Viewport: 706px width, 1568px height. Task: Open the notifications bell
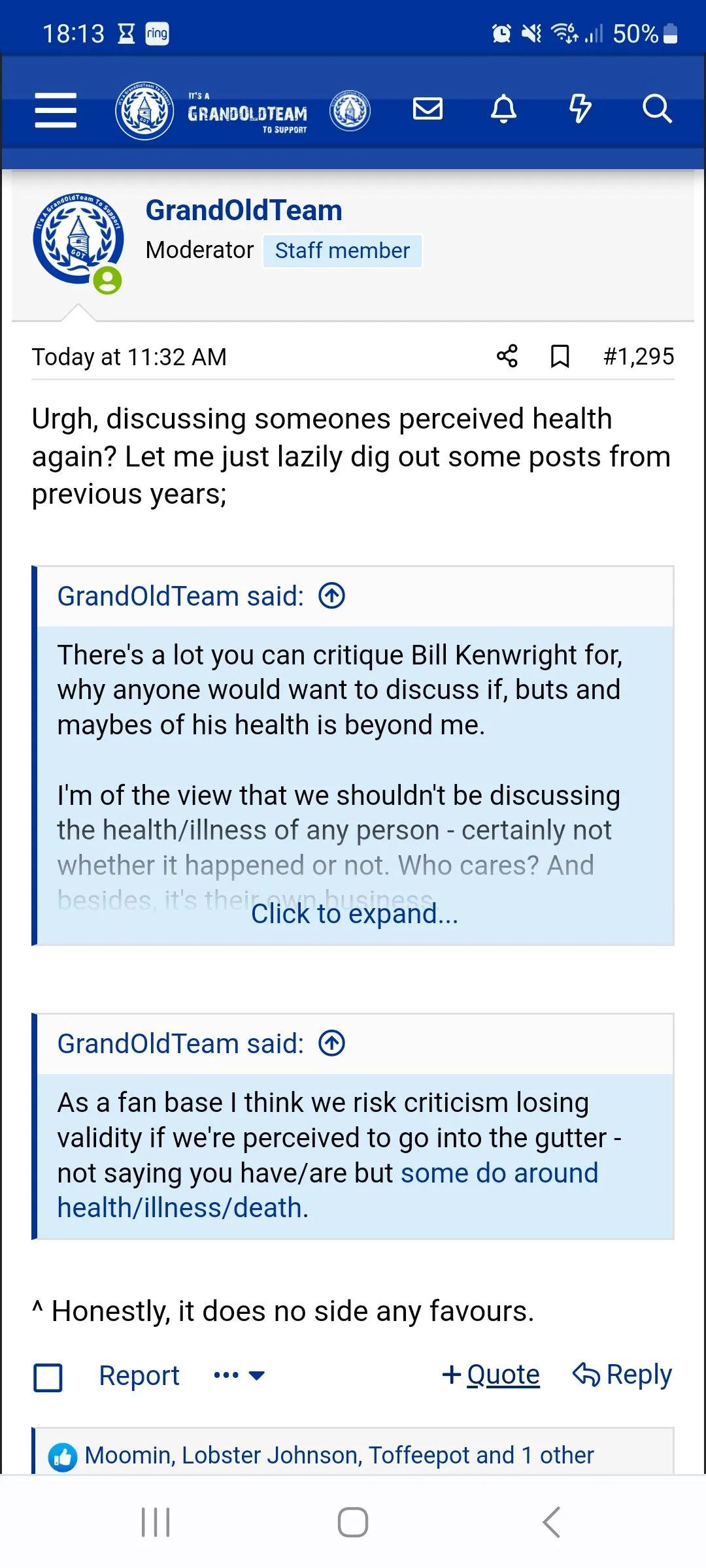coord(503,108)
